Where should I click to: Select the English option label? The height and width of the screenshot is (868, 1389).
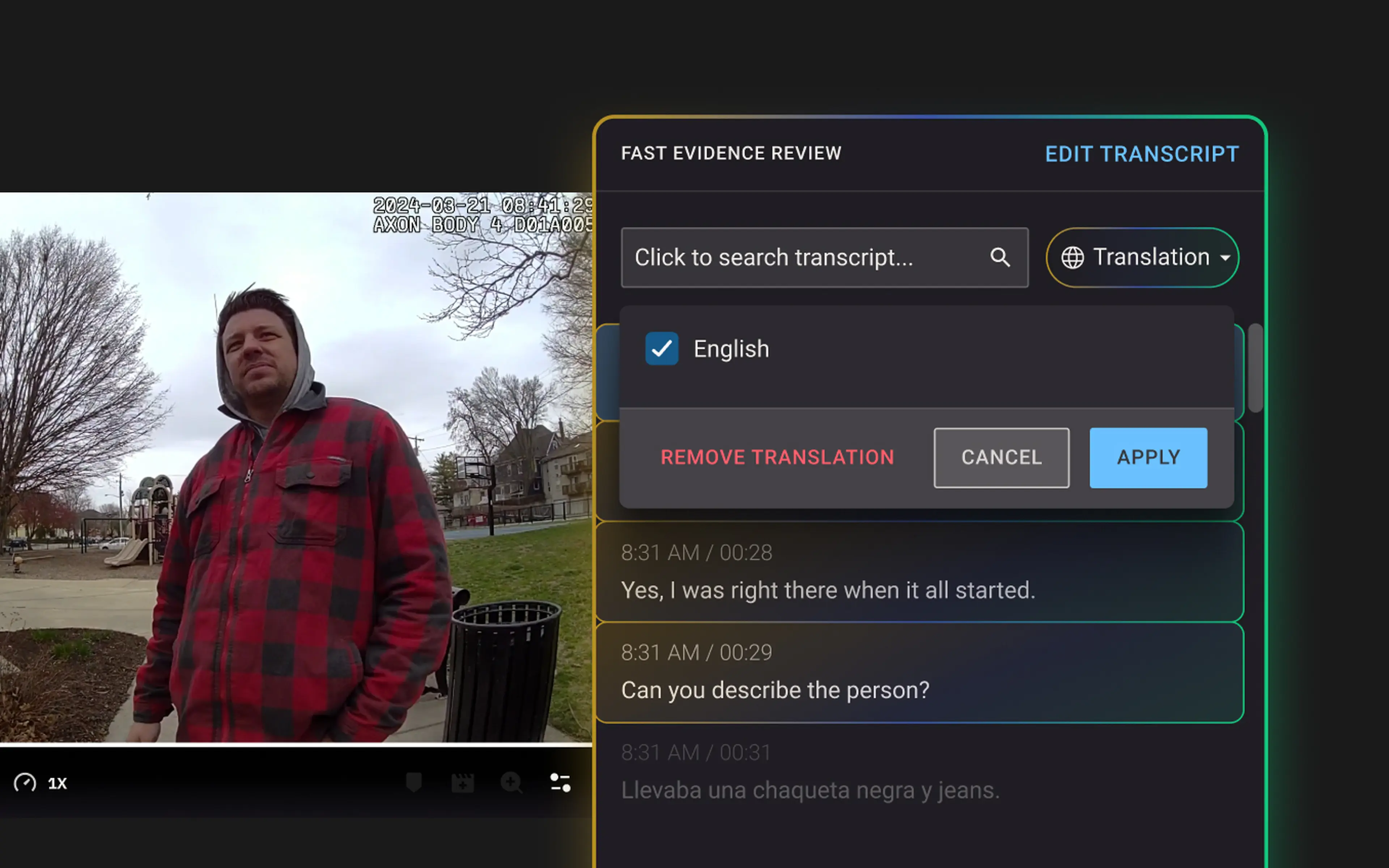pyautogui.click(x=731, y=349)
